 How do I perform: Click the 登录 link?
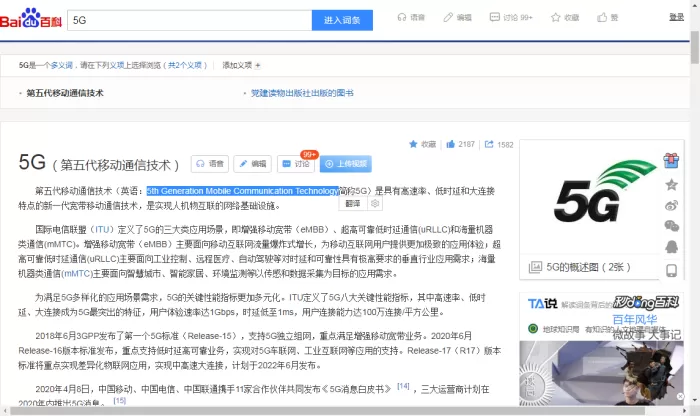coord(676,17)
